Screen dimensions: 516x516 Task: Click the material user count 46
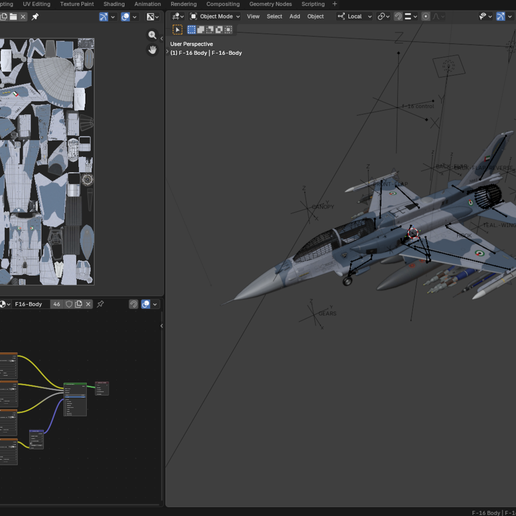(57, 304)
